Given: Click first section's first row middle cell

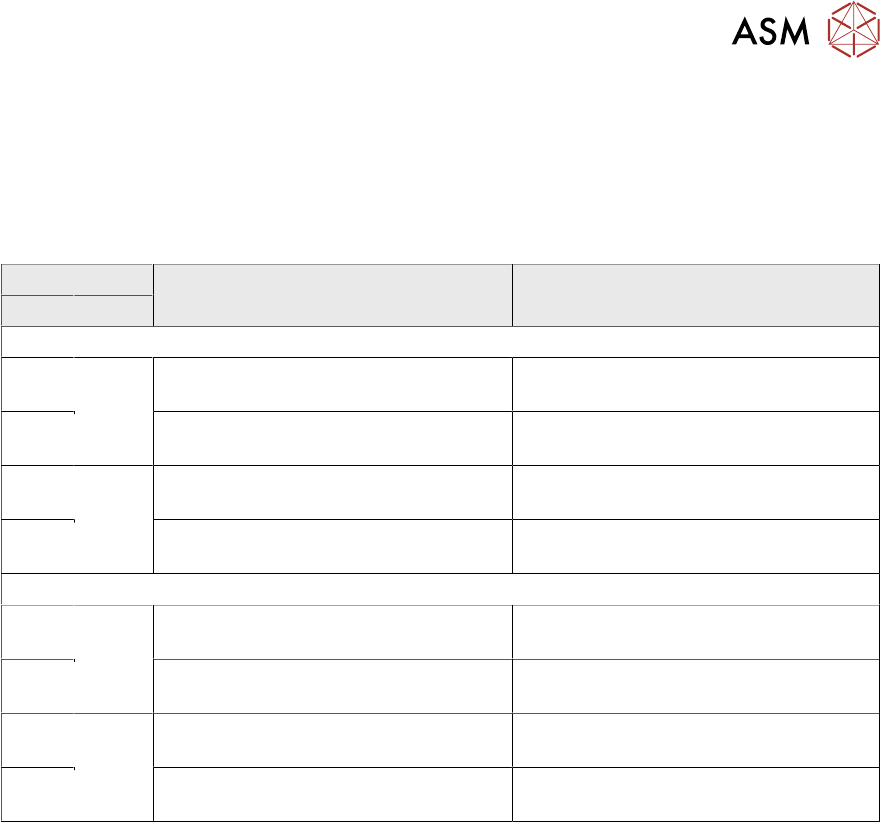Looking at the screenshot, I should click(332, 384).
